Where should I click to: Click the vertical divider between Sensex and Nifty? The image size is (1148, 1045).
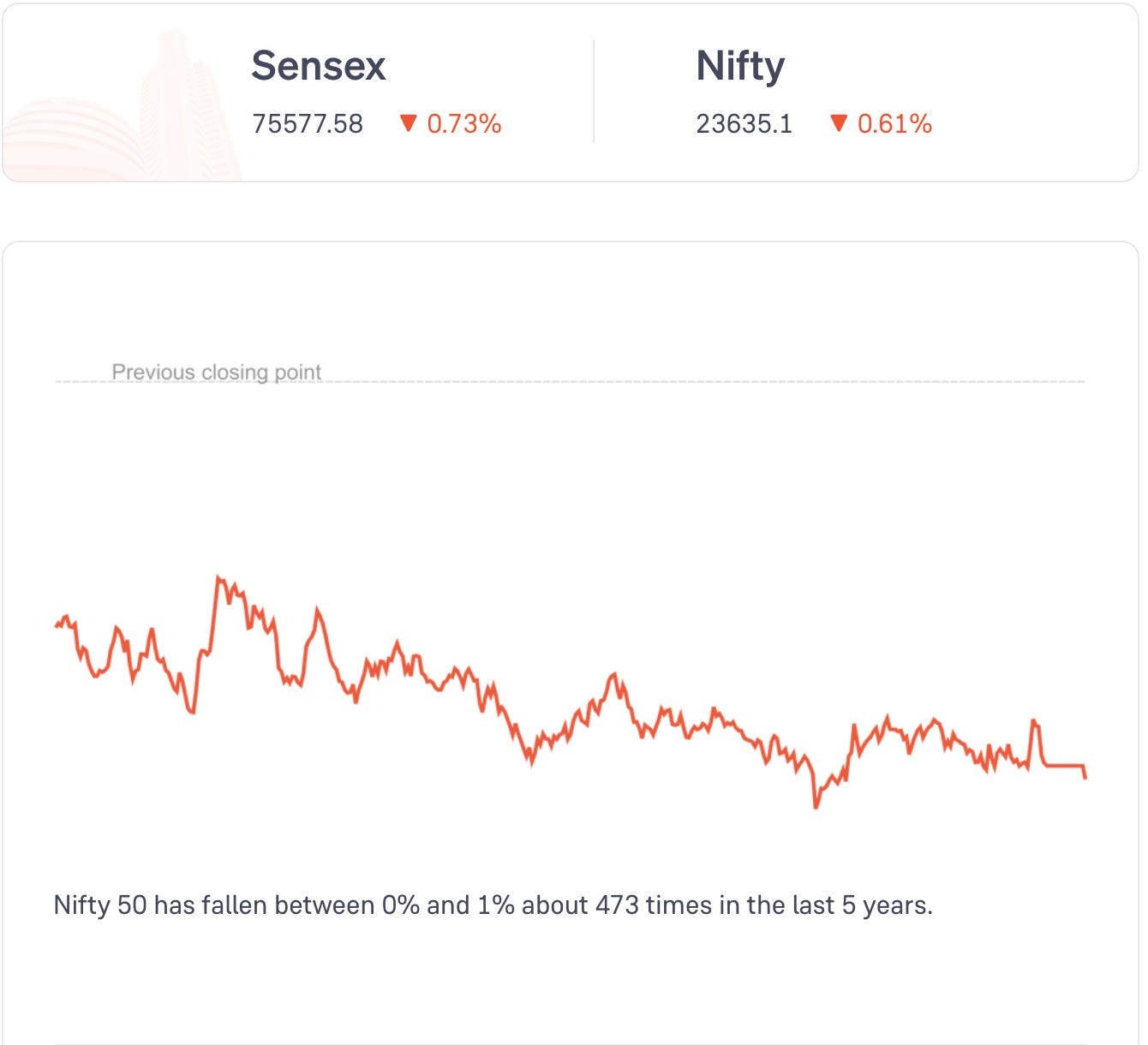coord(594,91)
